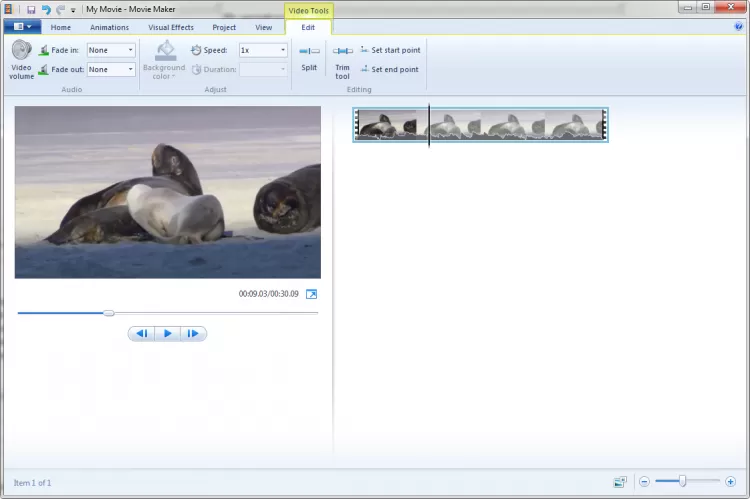Click the Save icon in title bar
750x499 pixels.
(32, 9)
